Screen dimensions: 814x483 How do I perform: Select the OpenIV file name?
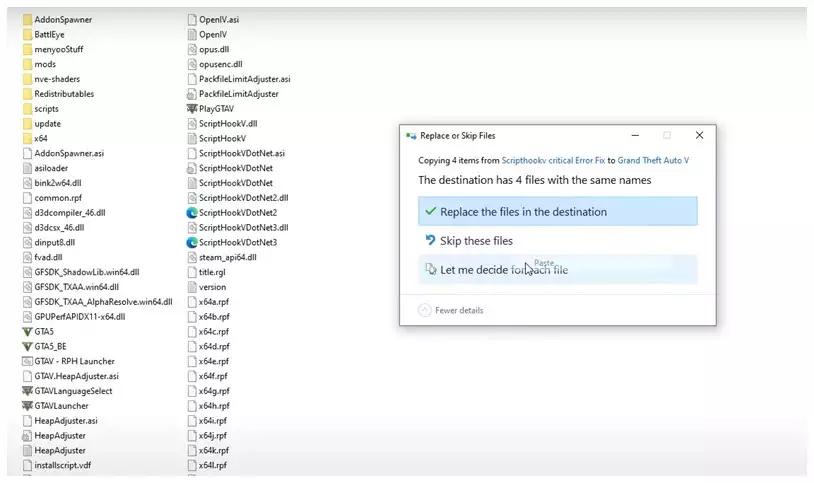pyautogui.click(x=213, y=35)
